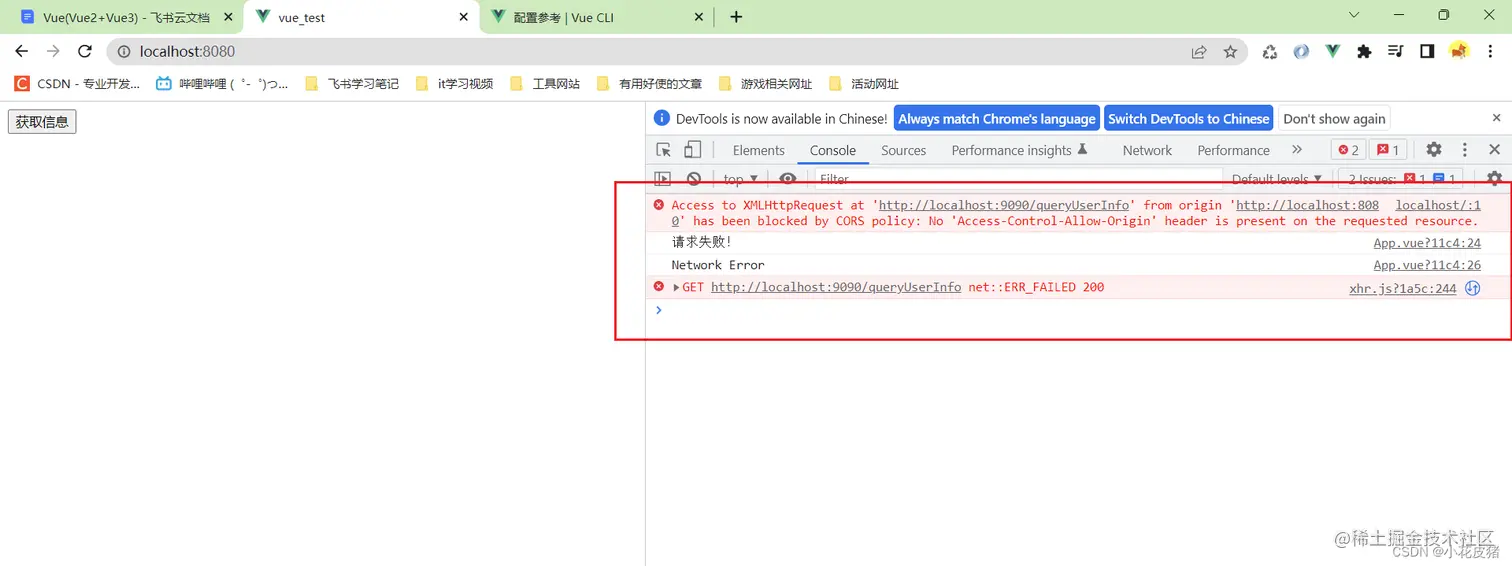Viewport: 1512px width, 566px height.
Task: Click the recycle extension icon
Action: 1270,52
